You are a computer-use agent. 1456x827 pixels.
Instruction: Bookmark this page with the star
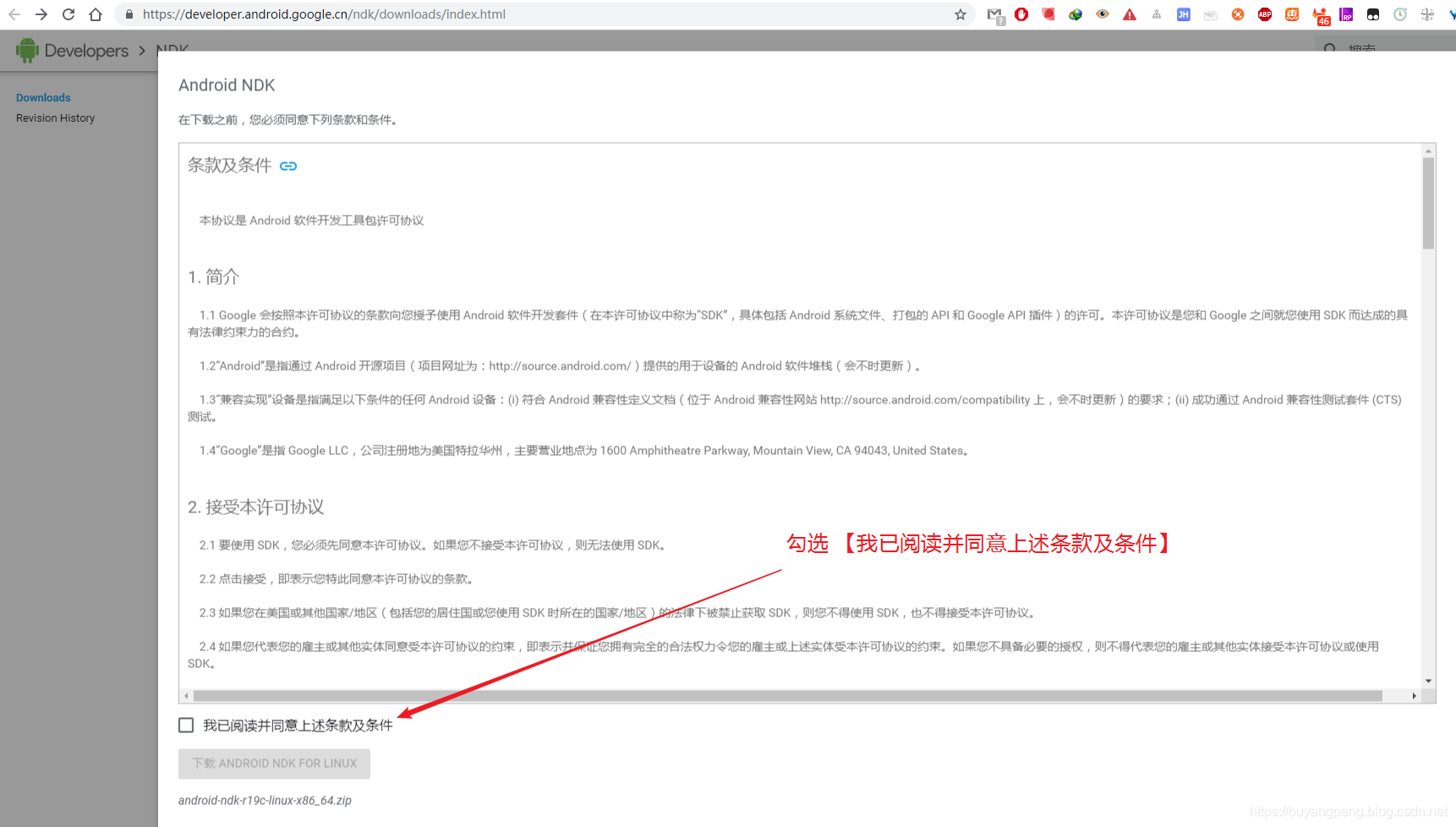961,14
